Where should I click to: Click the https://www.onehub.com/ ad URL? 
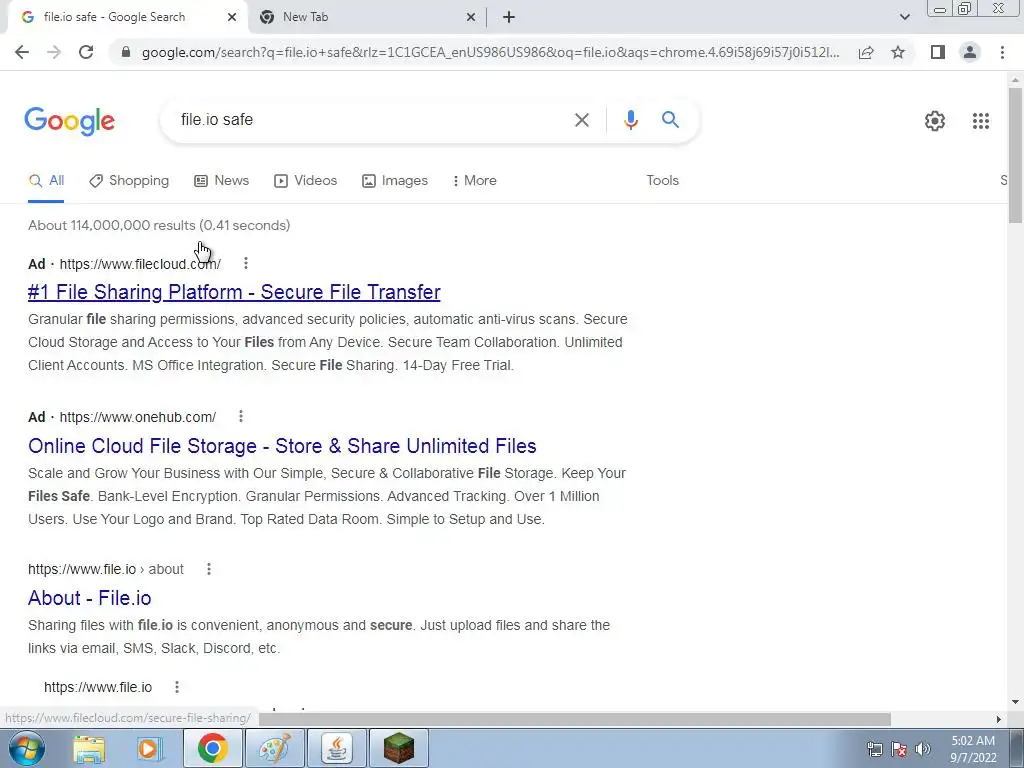(x=137, y=417)
